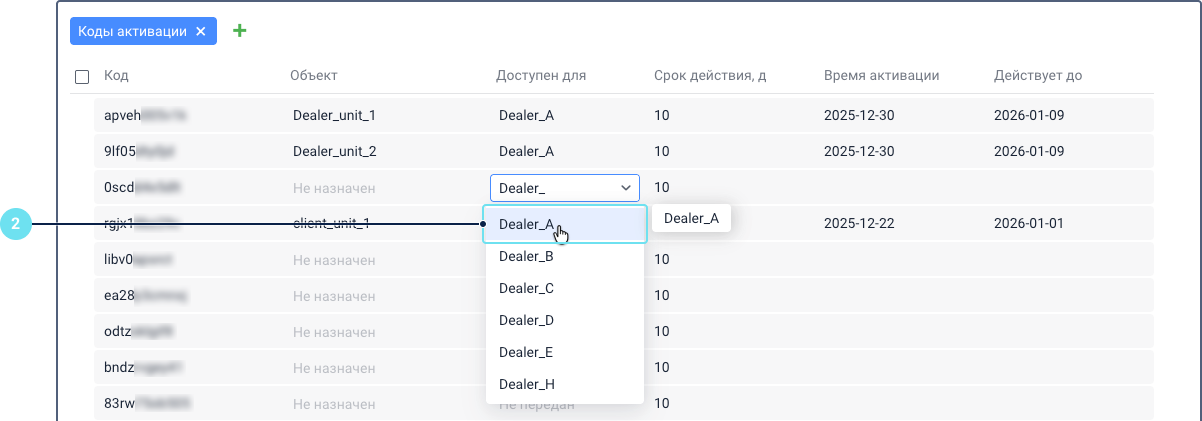Click the code cell starting with ea28
The height and width of the screenshot is (421, 1202).
coord(146,295)
